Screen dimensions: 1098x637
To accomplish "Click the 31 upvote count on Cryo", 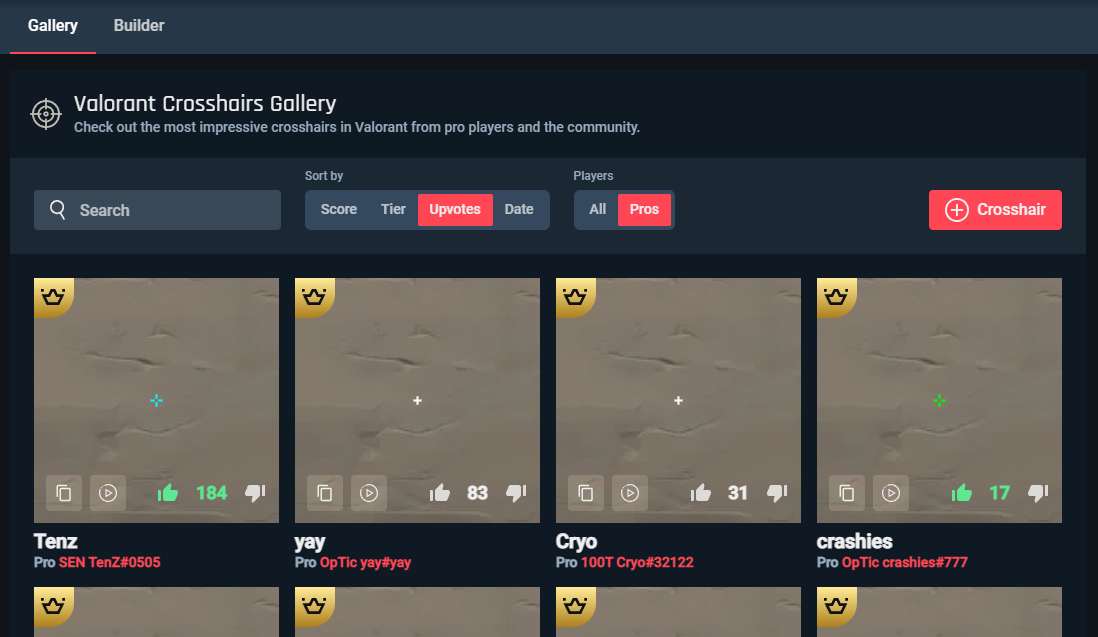I will (737, 493).
